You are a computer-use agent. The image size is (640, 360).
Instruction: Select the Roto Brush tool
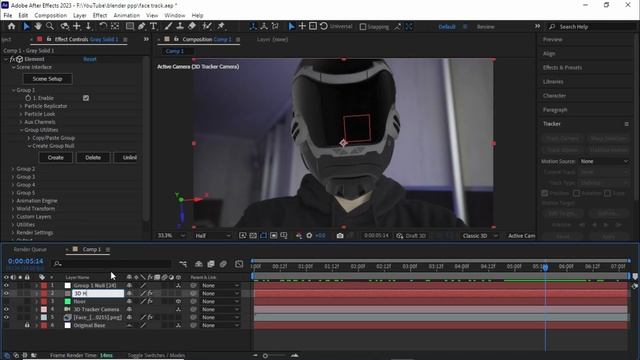pyautogui.click(x=207, y=26)
